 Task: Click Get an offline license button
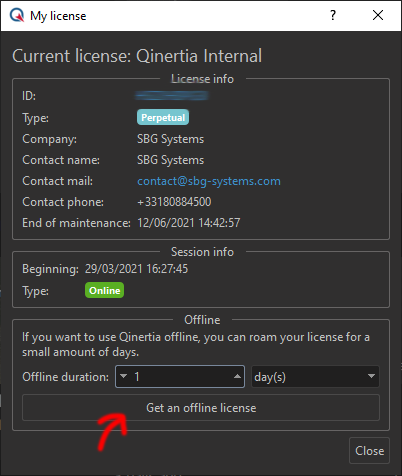pyautogui.click(x=201, y=408)
